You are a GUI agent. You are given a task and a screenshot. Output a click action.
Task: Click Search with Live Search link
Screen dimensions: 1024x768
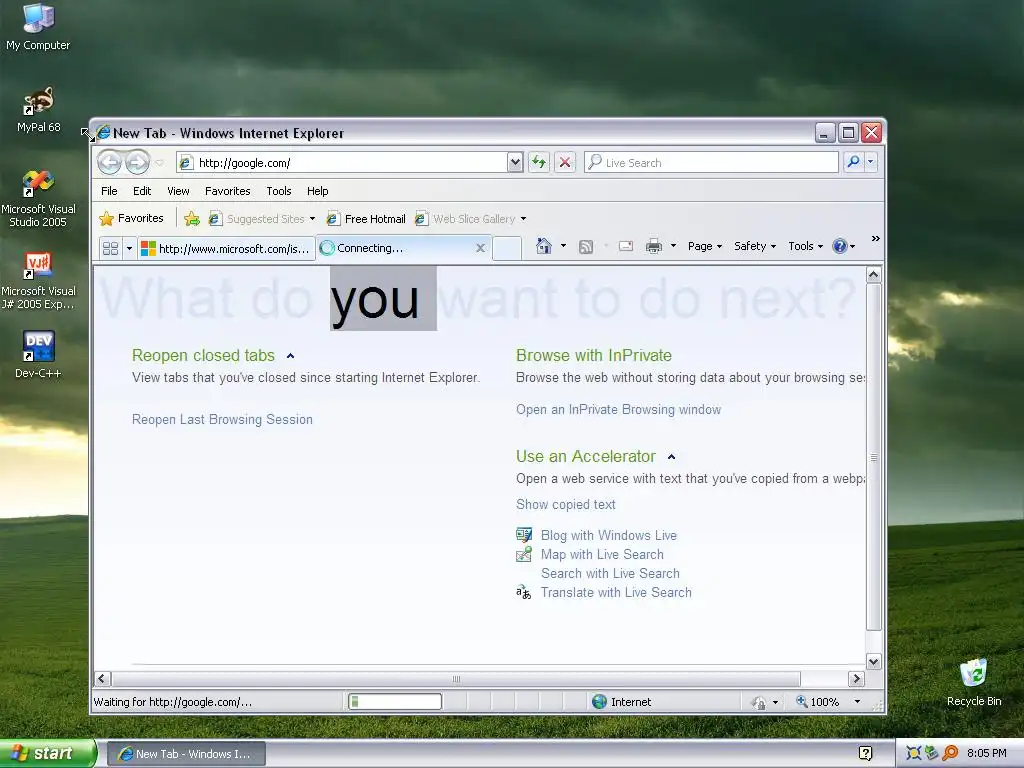610,573
